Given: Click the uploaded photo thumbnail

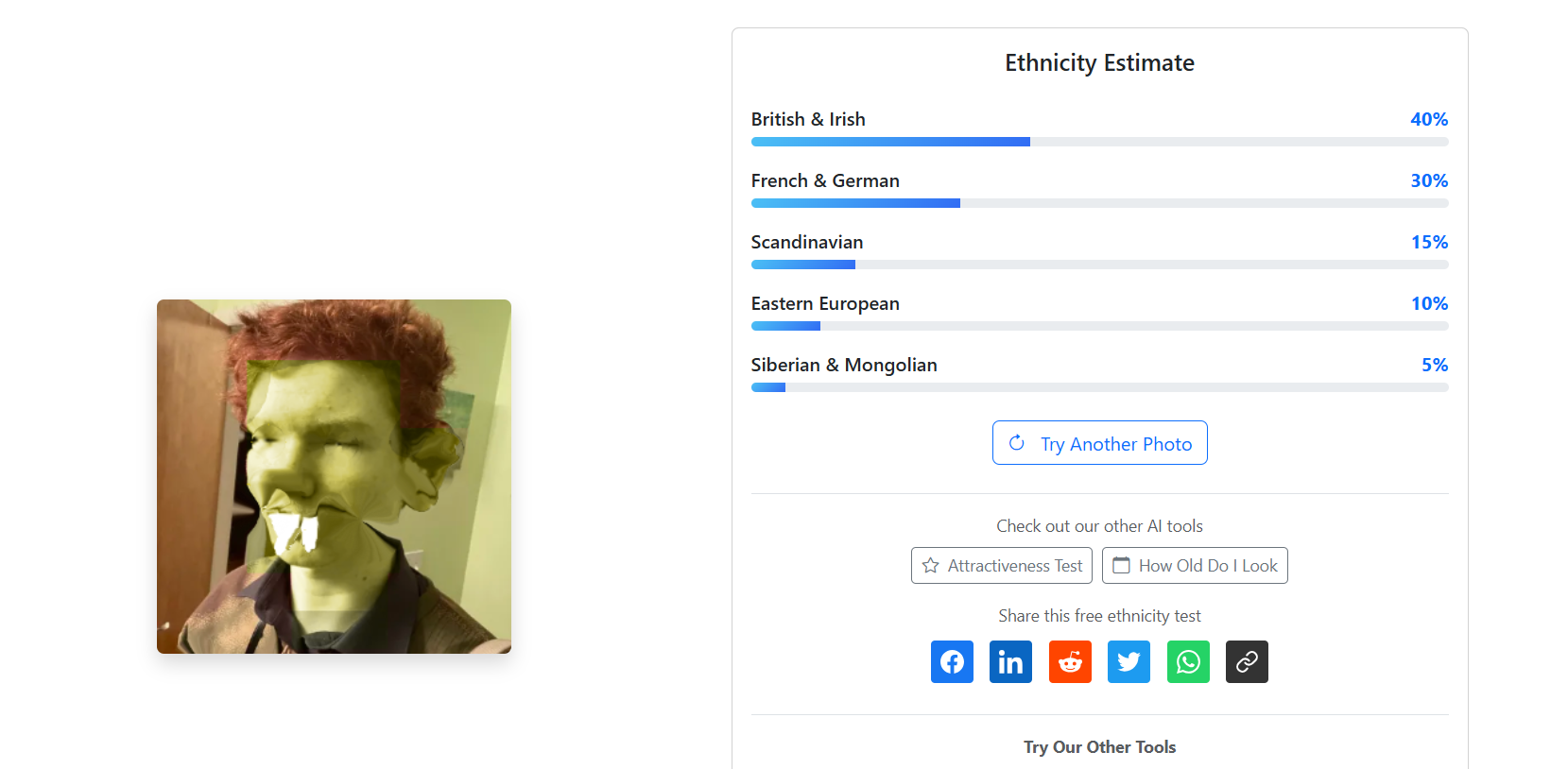Looking at the screenshot, I should [x=334, y=476].
